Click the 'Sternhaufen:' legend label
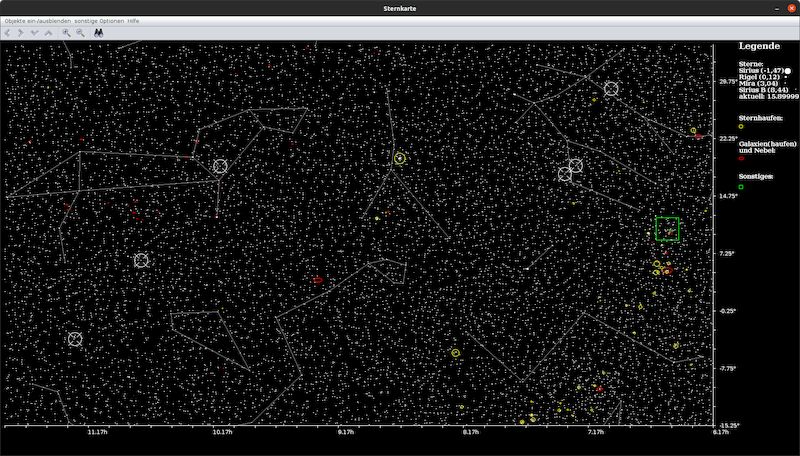 point(761,118)
